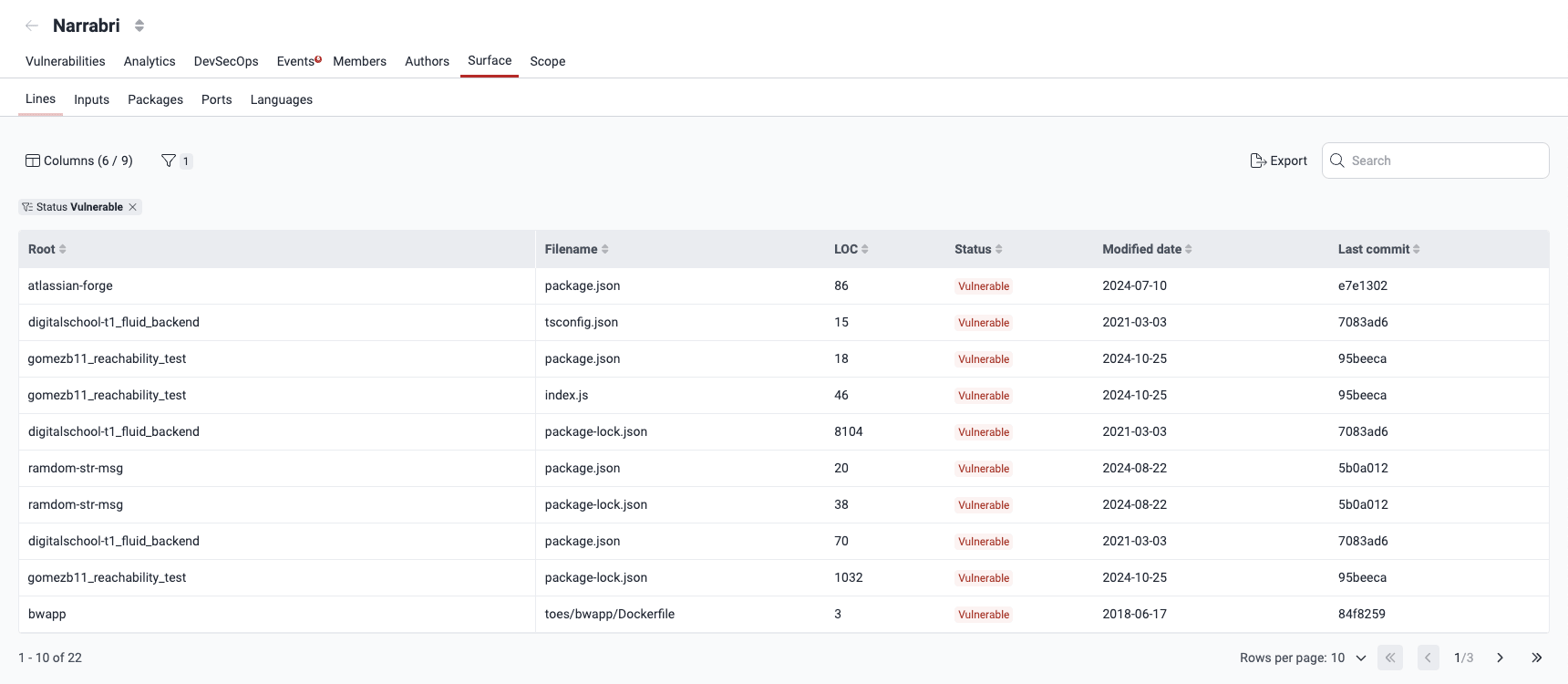The width and height of the screenshot is (1568, 684).
Task: Open the Events tab
Action: (x=295, y=61)
